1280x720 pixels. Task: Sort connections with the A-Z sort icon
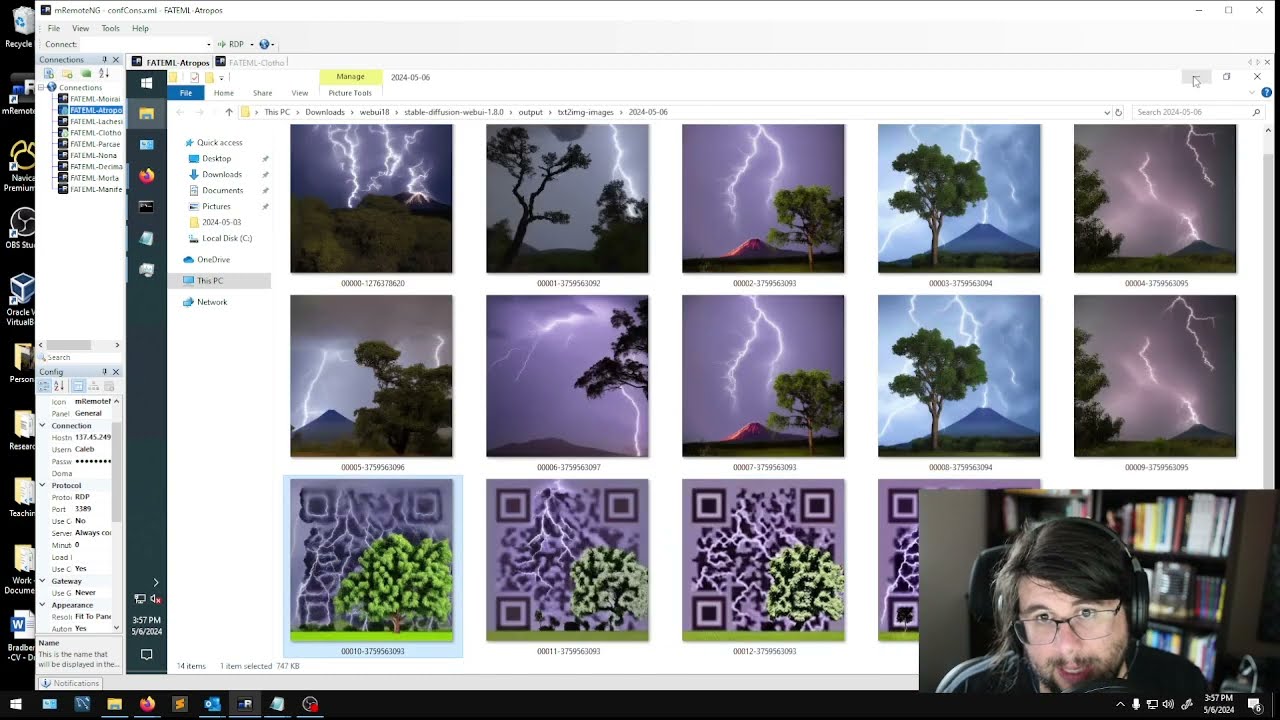click(x=104, y=74)
